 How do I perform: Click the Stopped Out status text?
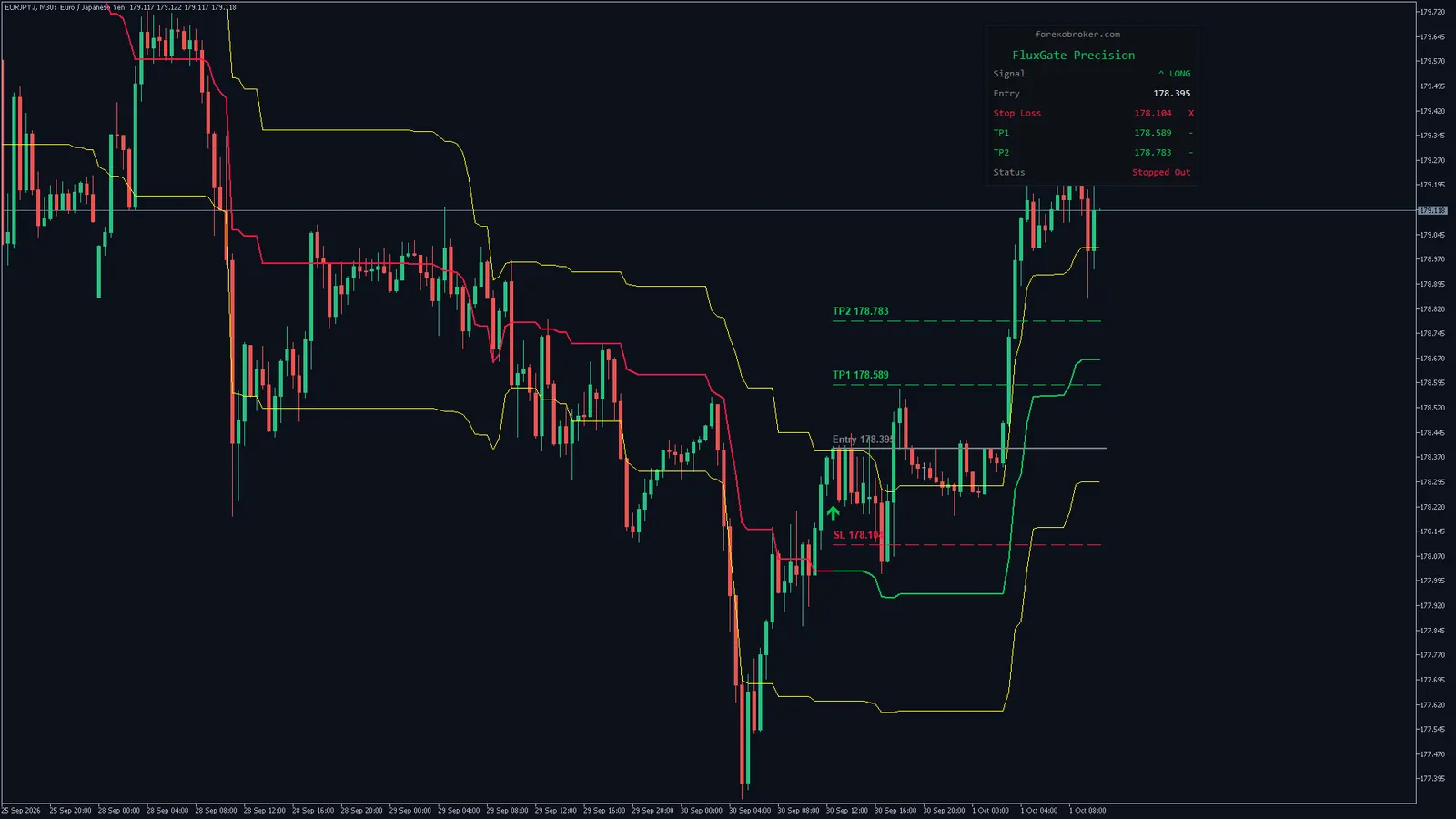click(x=1160, y=173)
